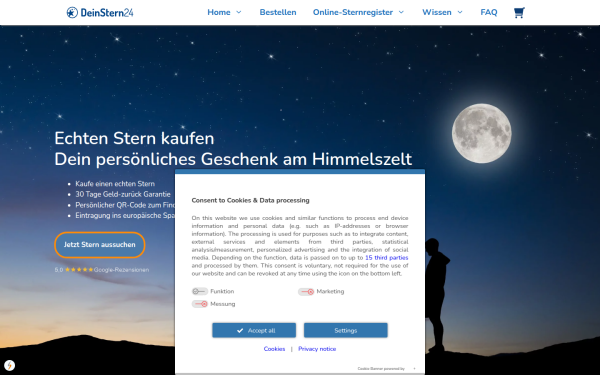Image resolution: width=600 pixels, height=375 pixels.
Task: Toggle the Messung cookie switch
Action: 200,304
